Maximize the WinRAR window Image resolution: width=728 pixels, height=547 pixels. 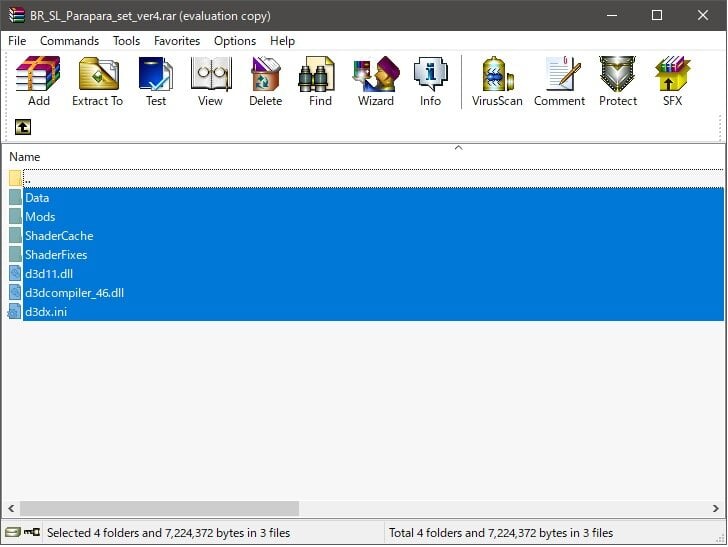click(x=657, y=15)
